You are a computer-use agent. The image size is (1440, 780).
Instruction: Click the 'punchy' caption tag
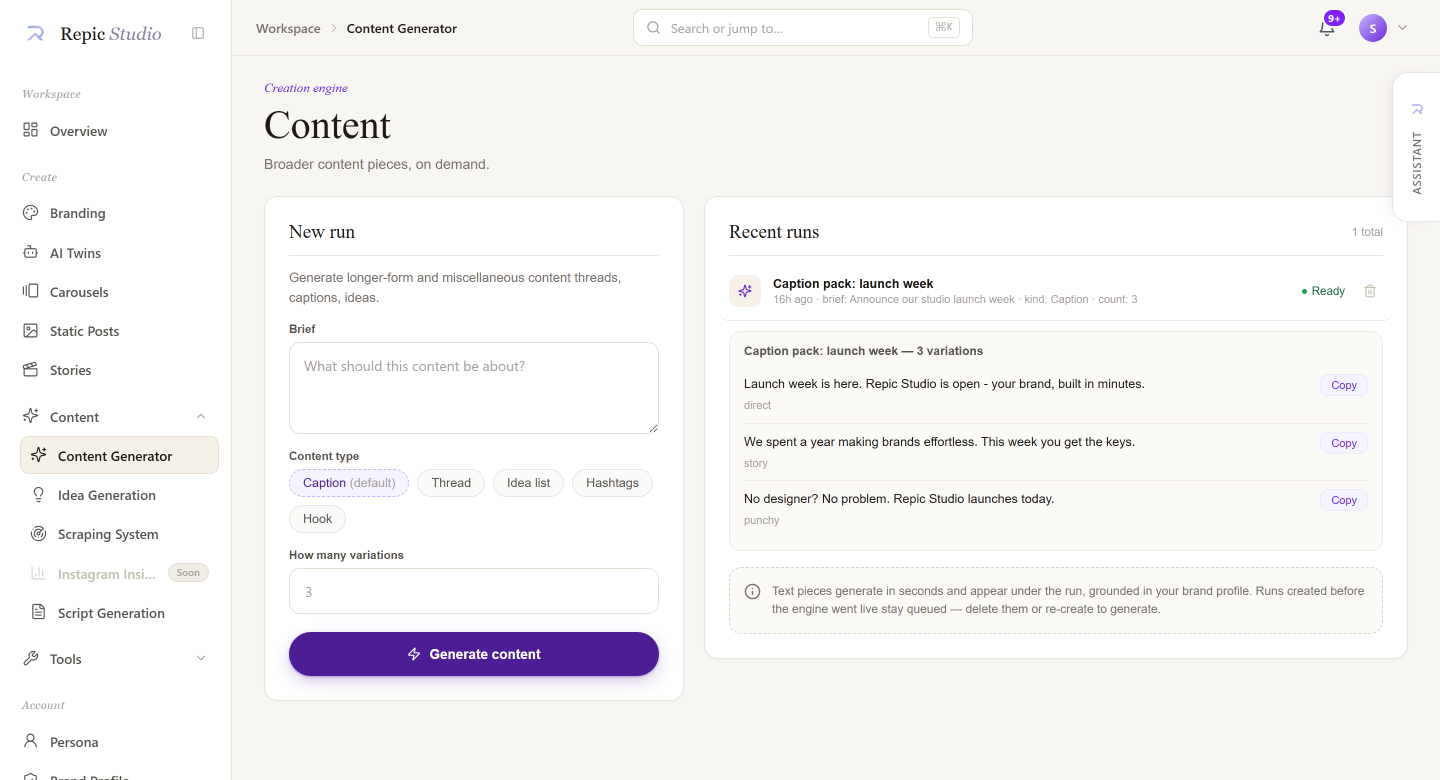click(x=761, y=520)
